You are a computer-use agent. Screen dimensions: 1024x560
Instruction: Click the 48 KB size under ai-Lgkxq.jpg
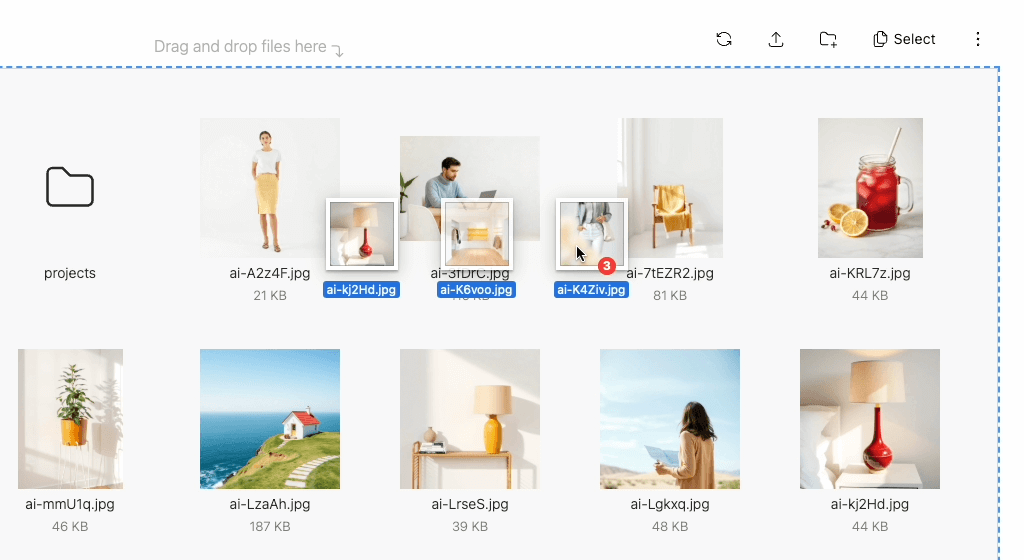670,526
